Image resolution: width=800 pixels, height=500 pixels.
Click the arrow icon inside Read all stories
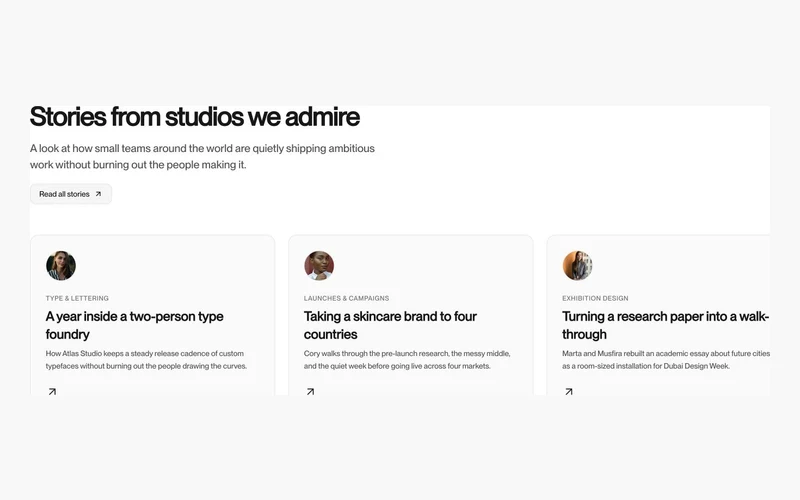point(98,194)
